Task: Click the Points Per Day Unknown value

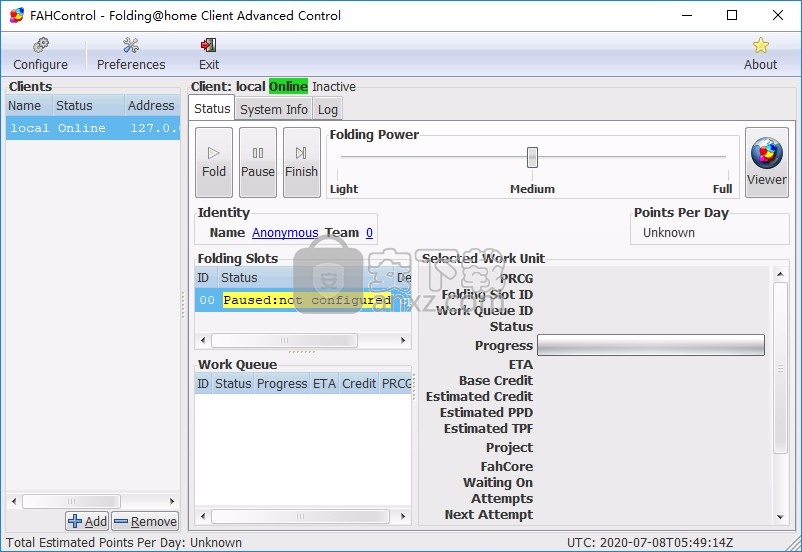Action: 669,233
